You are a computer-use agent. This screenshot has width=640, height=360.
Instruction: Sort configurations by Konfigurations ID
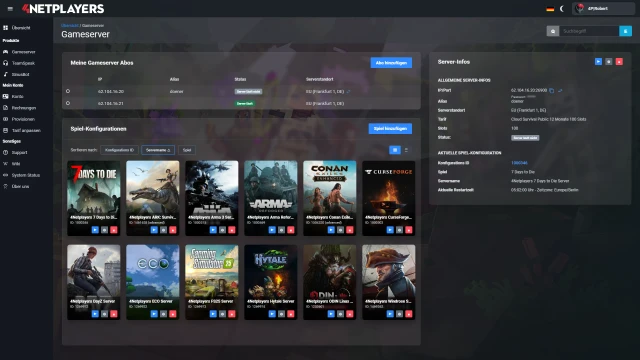(x=119, y=150)
